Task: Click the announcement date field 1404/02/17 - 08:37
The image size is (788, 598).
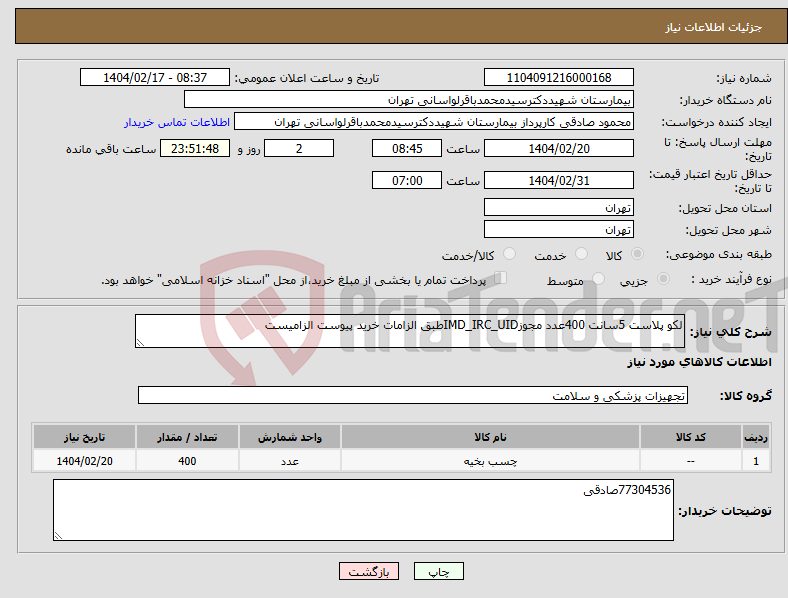Action: 155,77
